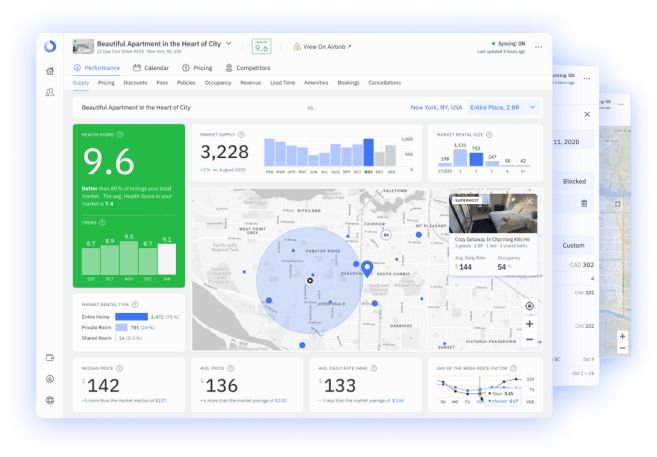Select the highlighted 753 bar in rental size chart

coord(476,159)
